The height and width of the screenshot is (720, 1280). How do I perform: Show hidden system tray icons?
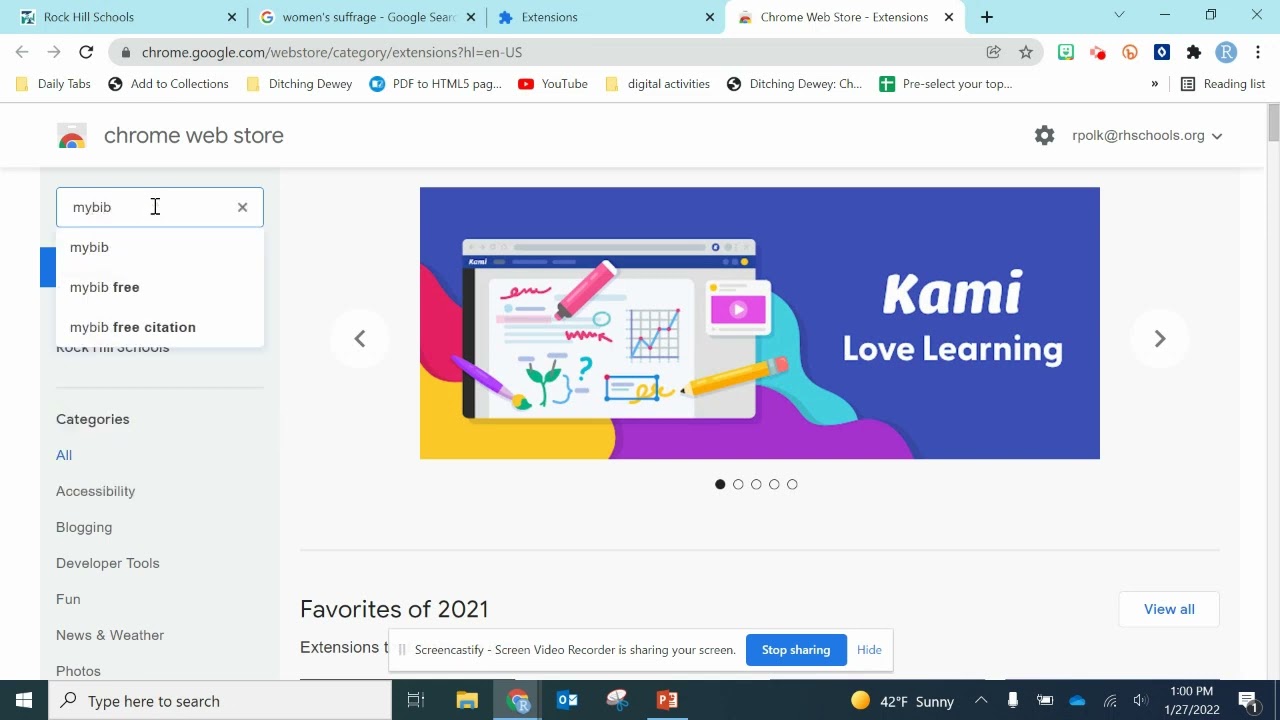click(x=981, y=701)
